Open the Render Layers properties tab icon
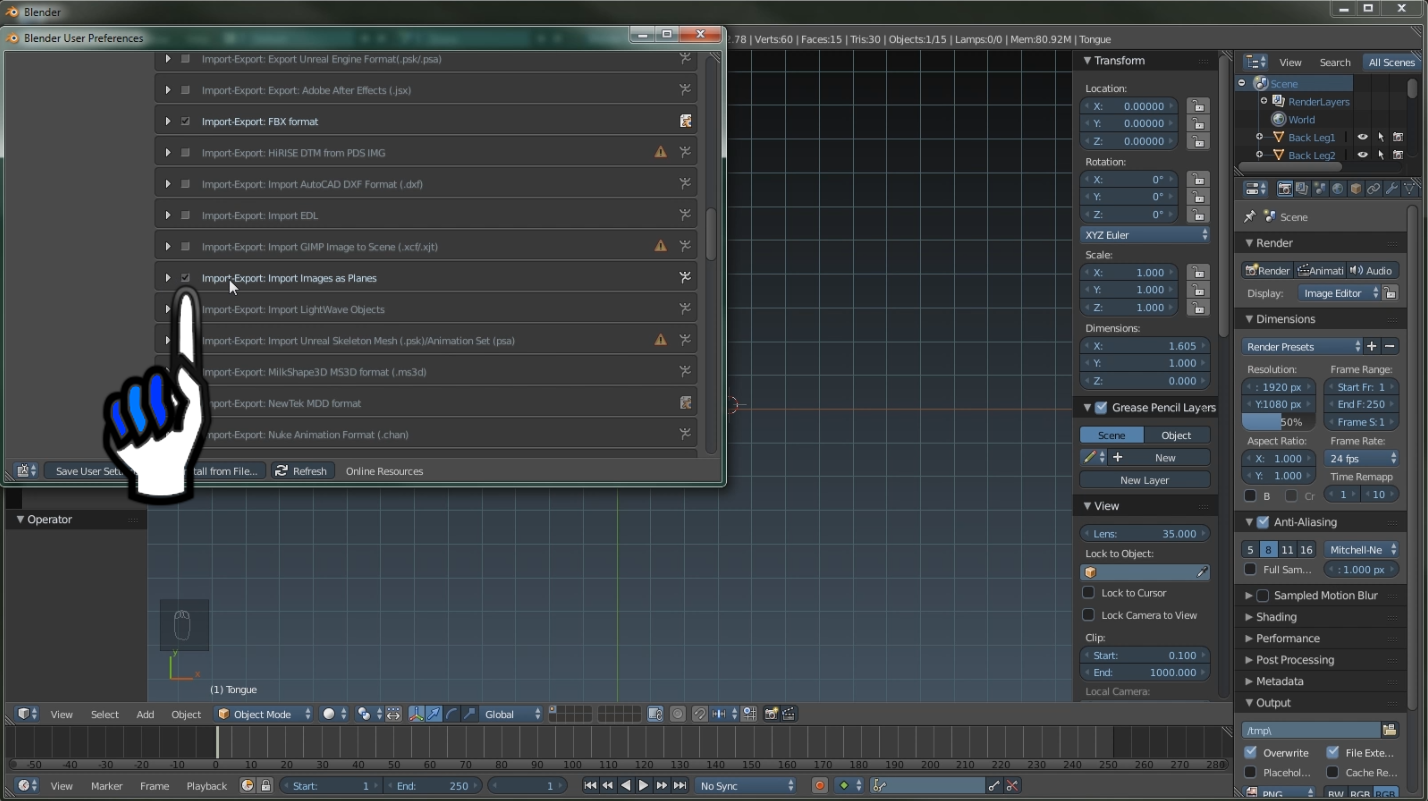Image resolution: width=1428 pixels, height=801 pixels. point(1302,188)
